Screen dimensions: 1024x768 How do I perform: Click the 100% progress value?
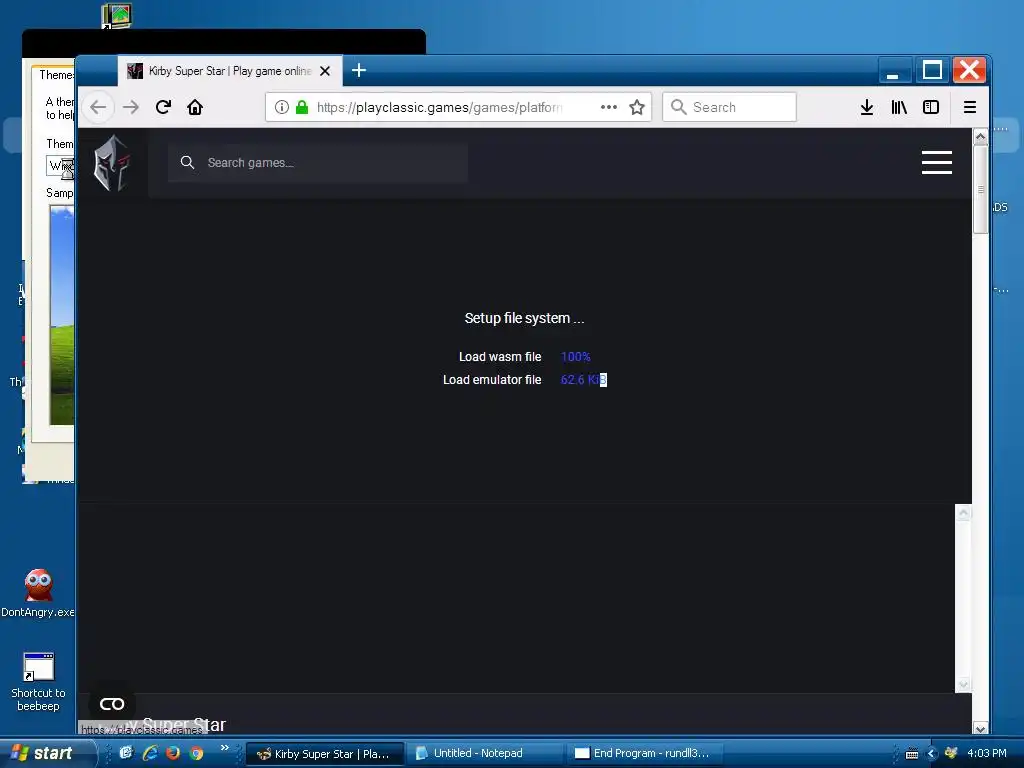coord(575,357)
